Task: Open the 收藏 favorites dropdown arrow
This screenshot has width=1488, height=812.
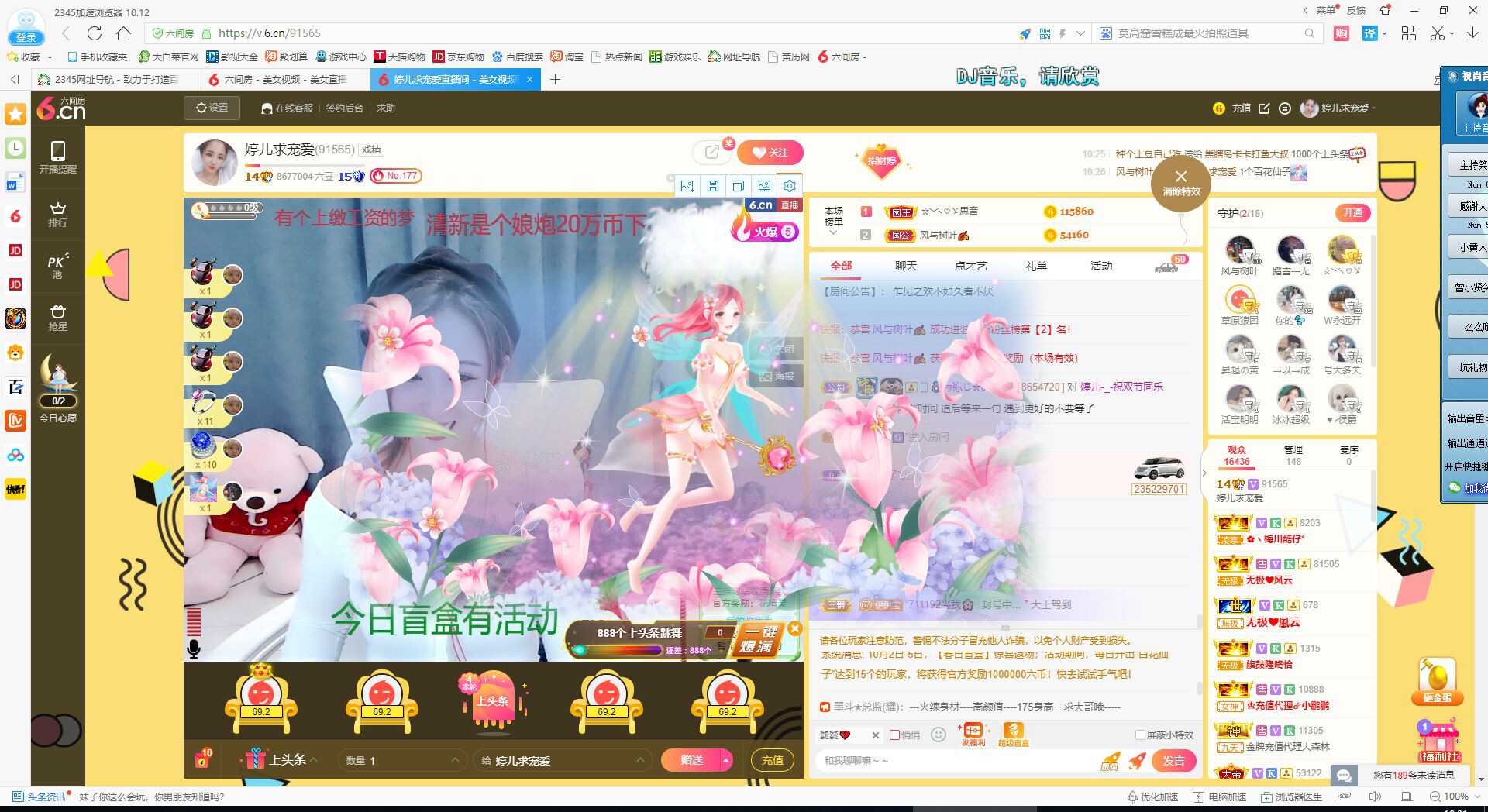Action: (50, 57)
